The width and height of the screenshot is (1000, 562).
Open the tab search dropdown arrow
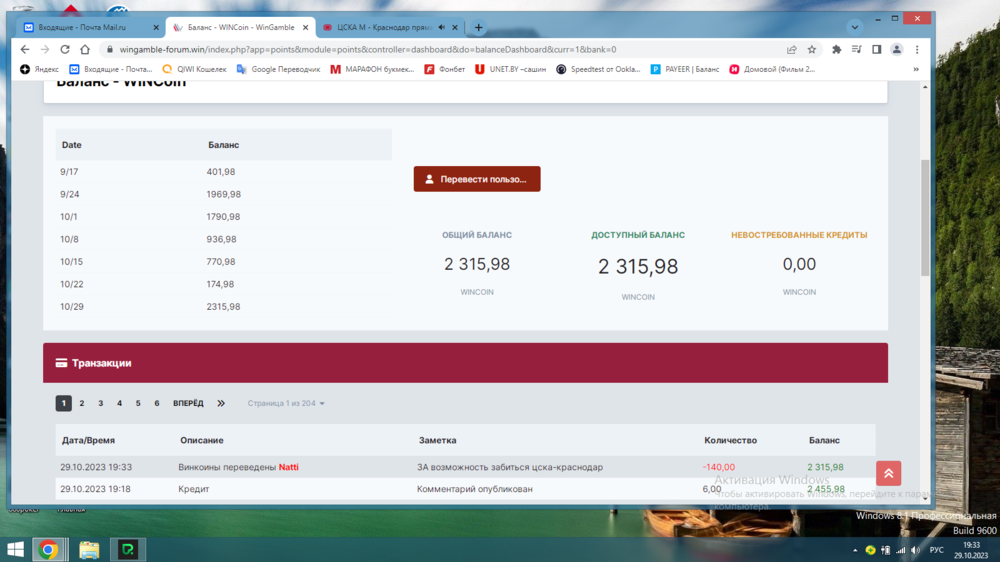click(x=854, y=27)
